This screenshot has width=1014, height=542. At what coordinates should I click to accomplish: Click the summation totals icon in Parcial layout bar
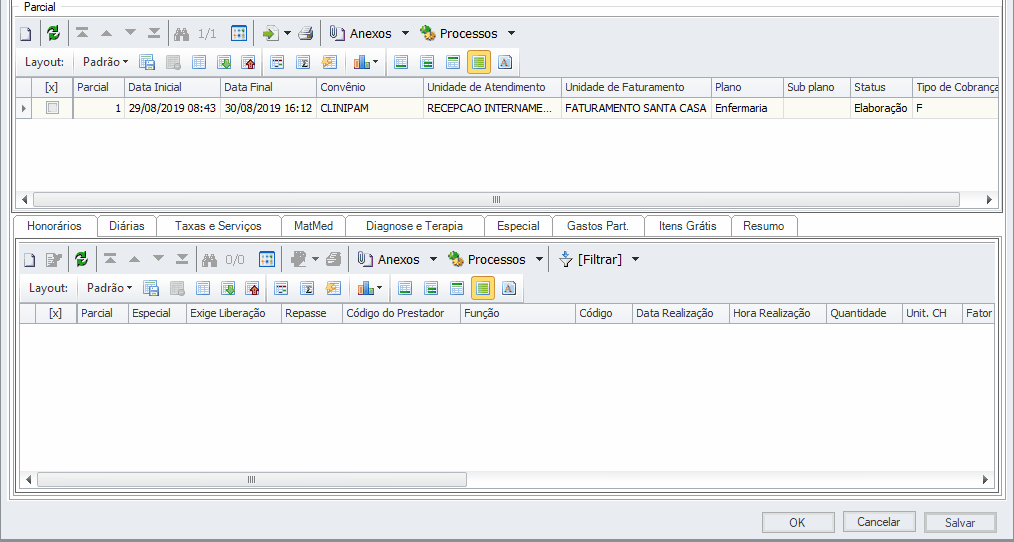pos(303,62)
